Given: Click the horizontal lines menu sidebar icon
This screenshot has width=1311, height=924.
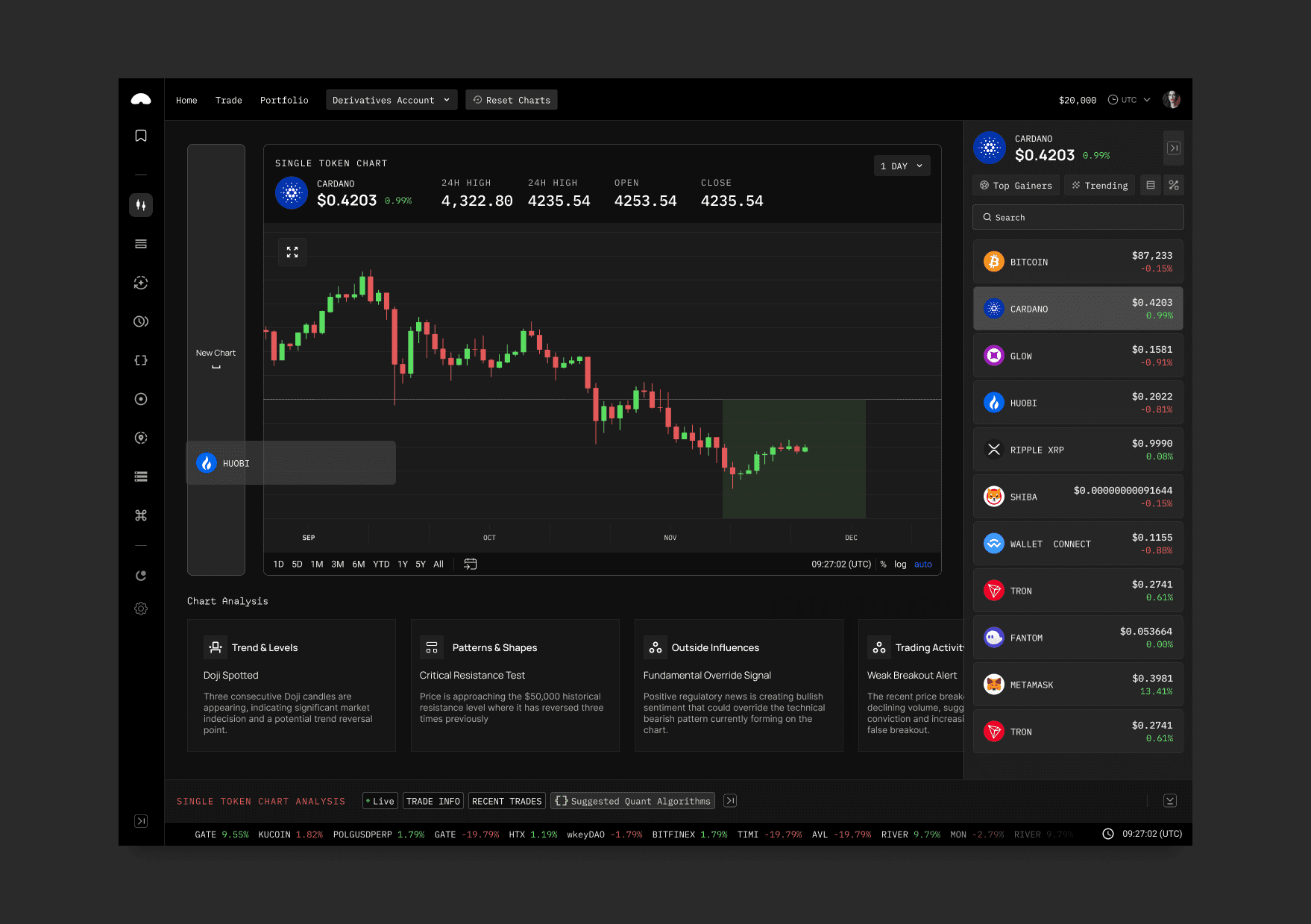Looking at the screenshot, I should tap(141, 244).
